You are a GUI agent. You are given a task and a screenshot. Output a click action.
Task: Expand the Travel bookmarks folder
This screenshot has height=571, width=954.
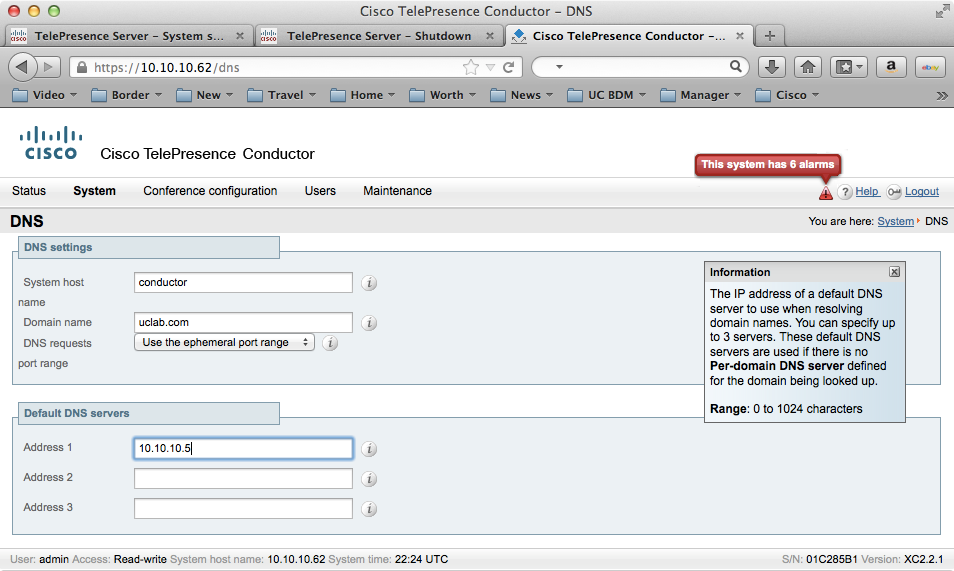coord(282,95)
